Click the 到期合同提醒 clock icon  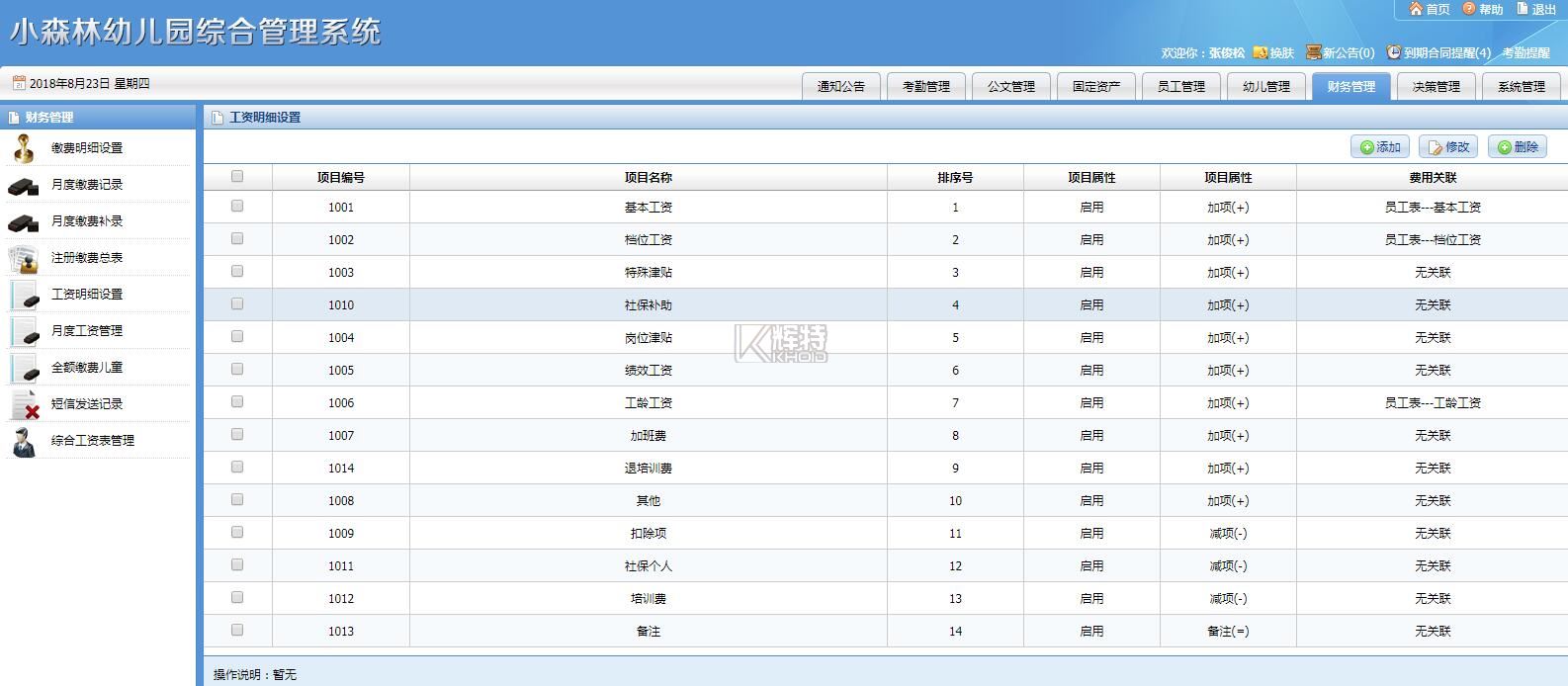(x=1393, y=52)
